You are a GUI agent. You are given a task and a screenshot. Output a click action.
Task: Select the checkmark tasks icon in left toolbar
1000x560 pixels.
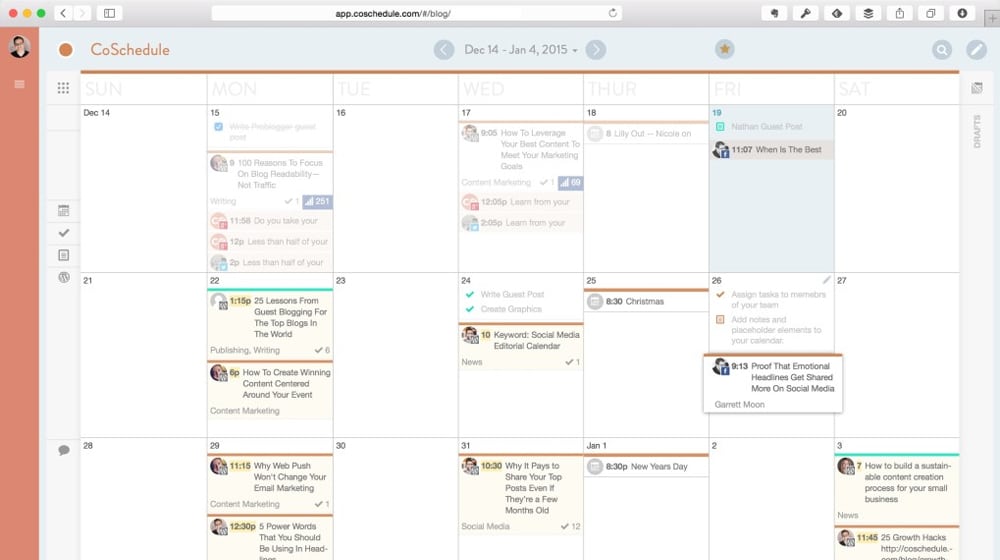tap(64, 233)
